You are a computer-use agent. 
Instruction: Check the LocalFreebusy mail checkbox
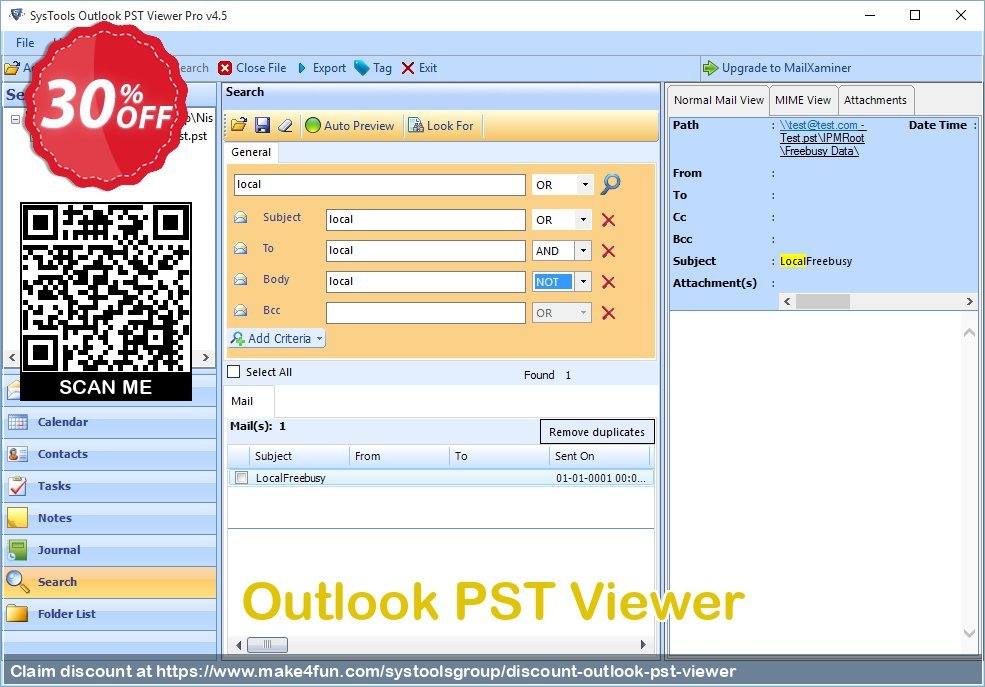click(x=241, y=478)
